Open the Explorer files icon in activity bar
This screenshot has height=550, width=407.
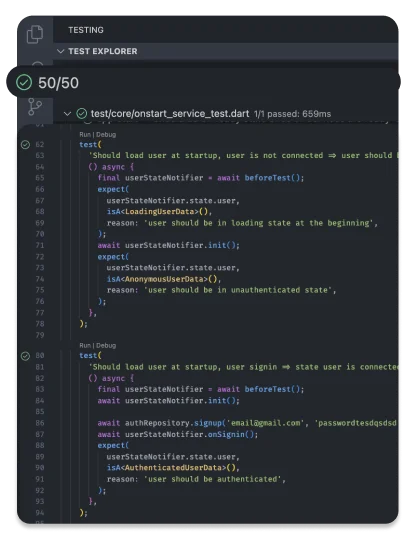click(x=35, y=34)
